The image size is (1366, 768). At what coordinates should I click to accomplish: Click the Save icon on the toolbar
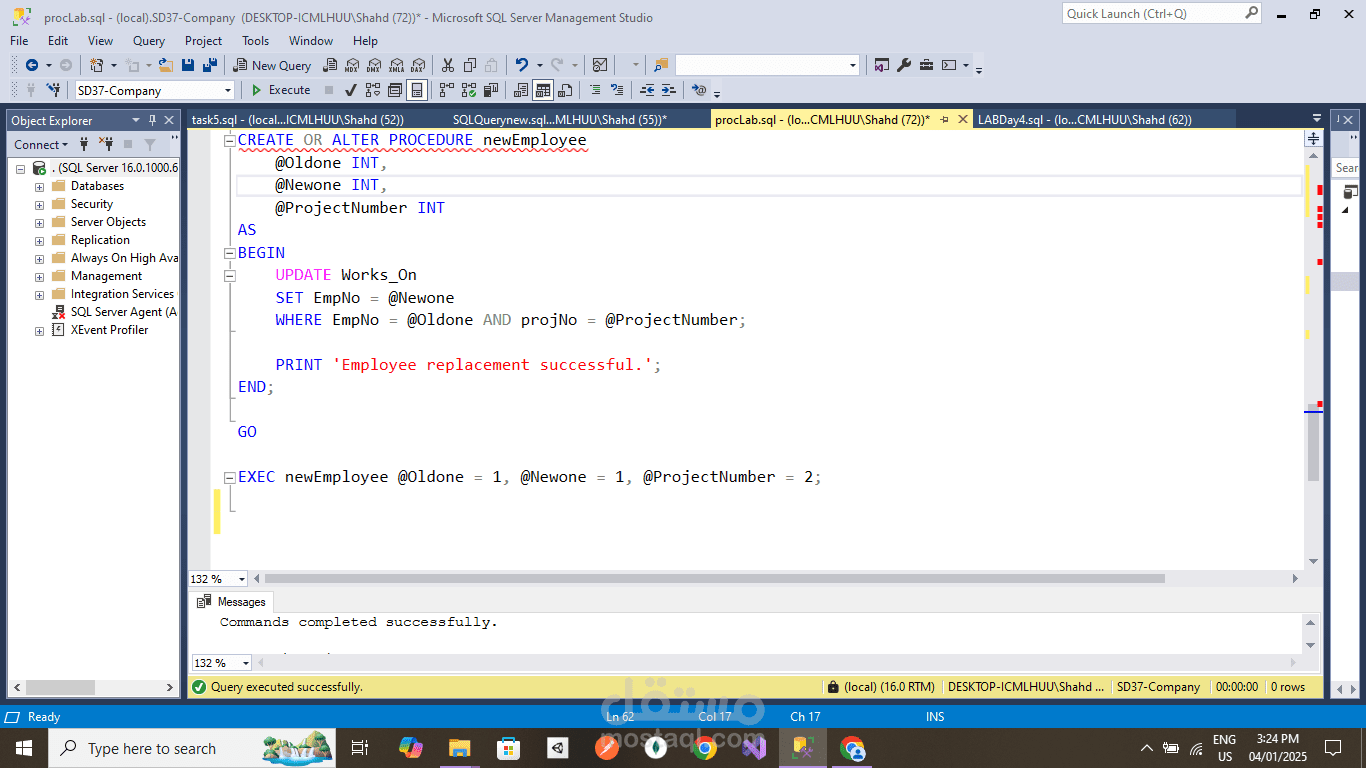point(188,65)
